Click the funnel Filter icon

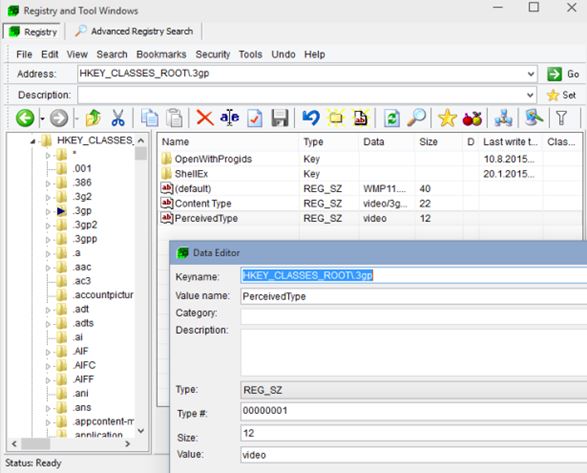coord(561,118)
